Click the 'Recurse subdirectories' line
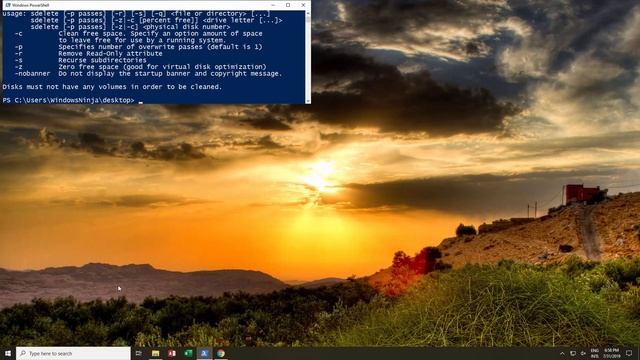 point(102,60)
